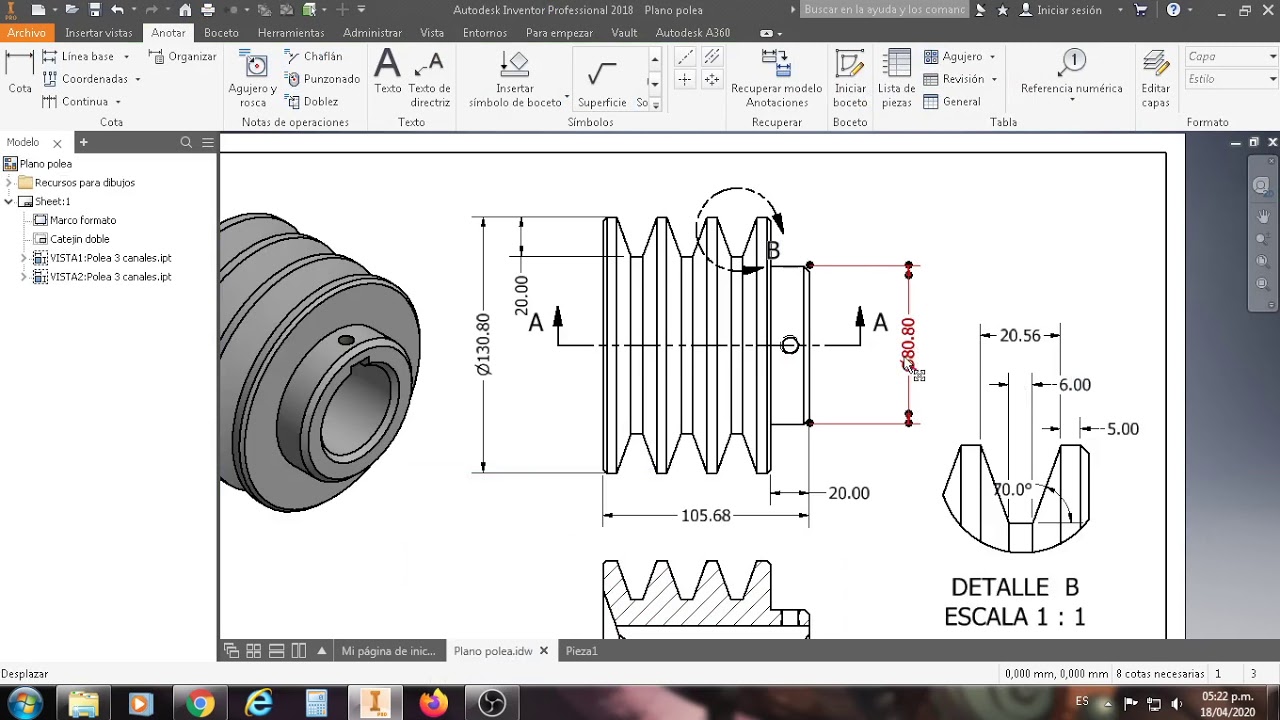Choose the Coordenadas dimension tool
1280x720 pixels.
click(x=85, y=79)
